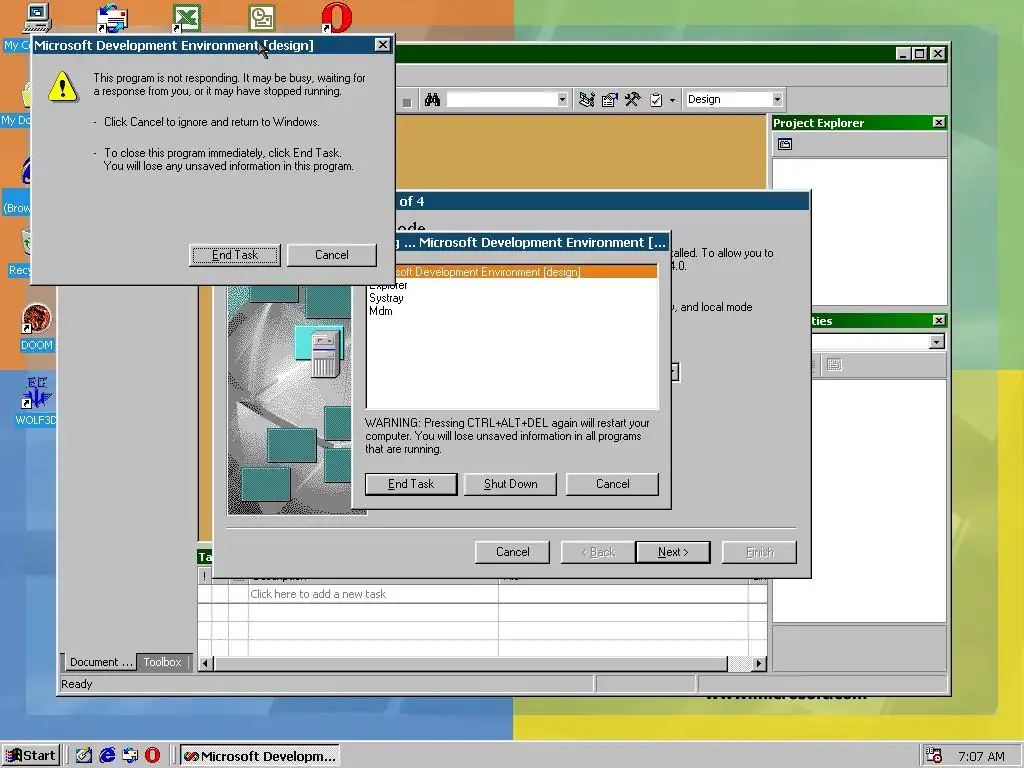Select the Outlook Express desktop shortcut
1024x768 pixels.
click(112, 18)
